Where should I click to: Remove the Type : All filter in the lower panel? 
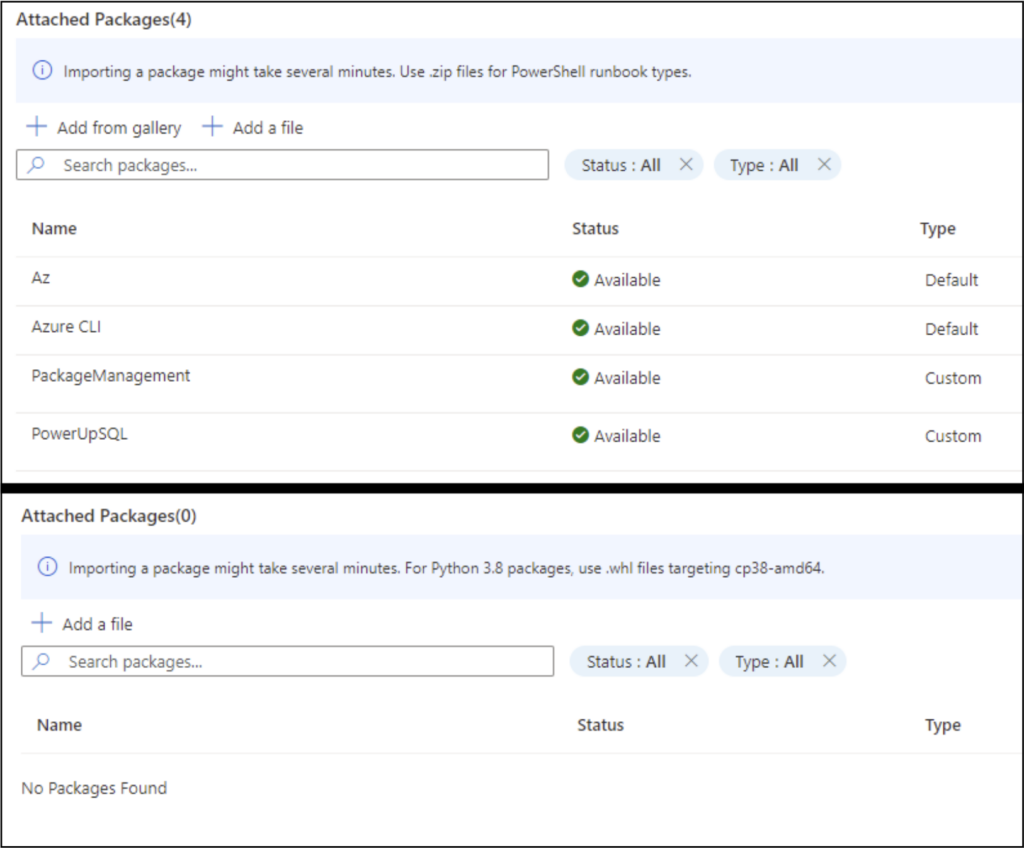point(829,660)
